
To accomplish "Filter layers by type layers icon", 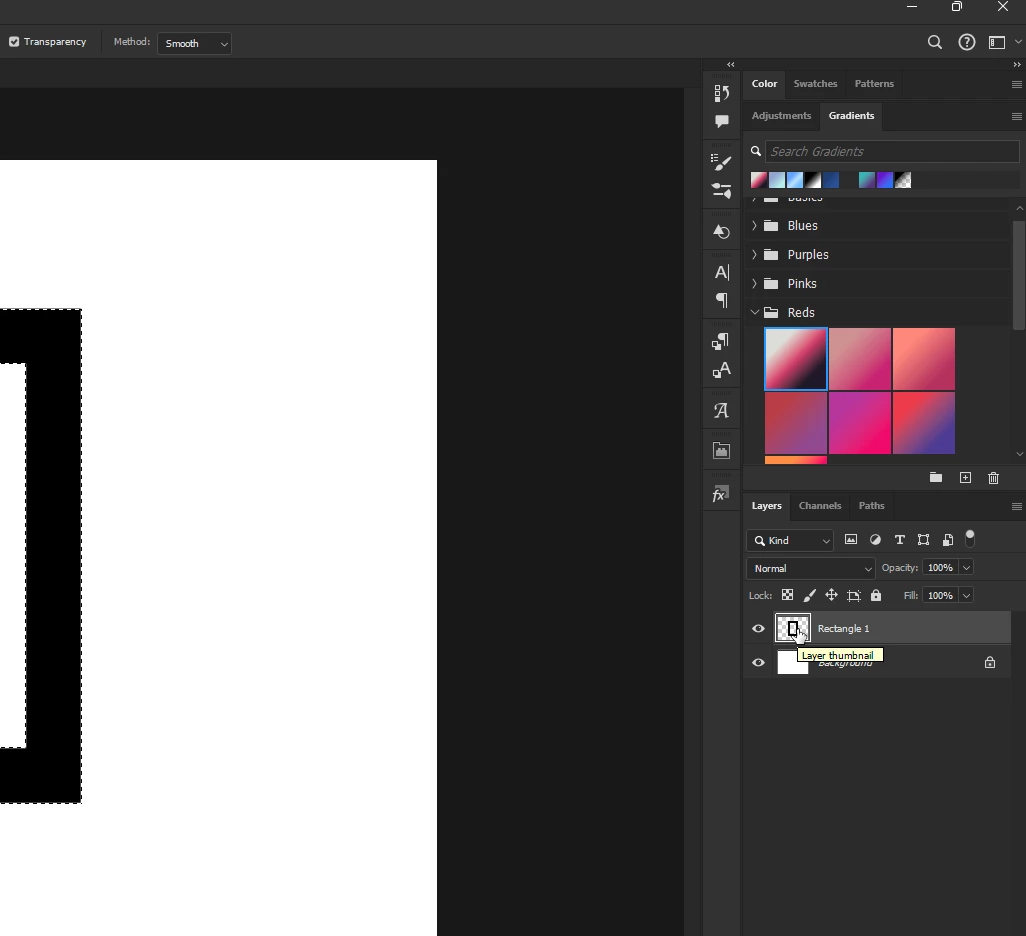I will [x=900, y=539].
